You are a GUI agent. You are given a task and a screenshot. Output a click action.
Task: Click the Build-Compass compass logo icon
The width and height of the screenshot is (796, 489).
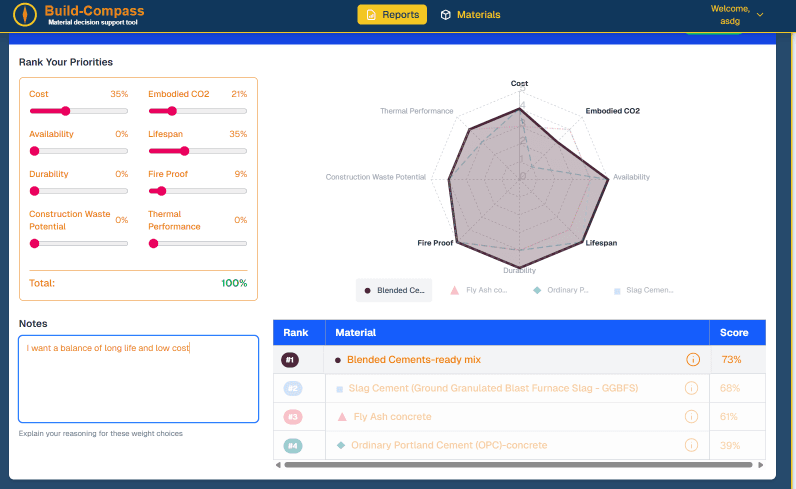click(x=25, y=15)
